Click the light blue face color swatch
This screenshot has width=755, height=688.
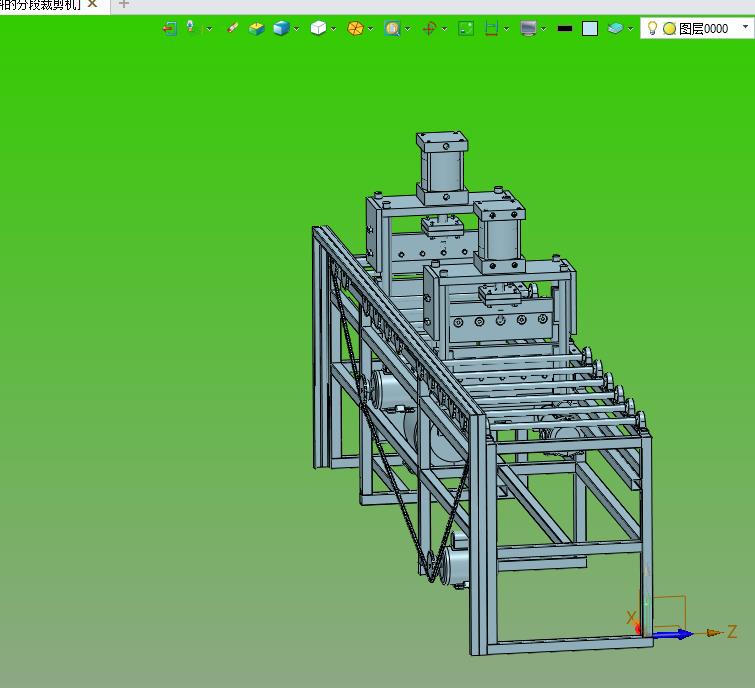click(590, 29)
